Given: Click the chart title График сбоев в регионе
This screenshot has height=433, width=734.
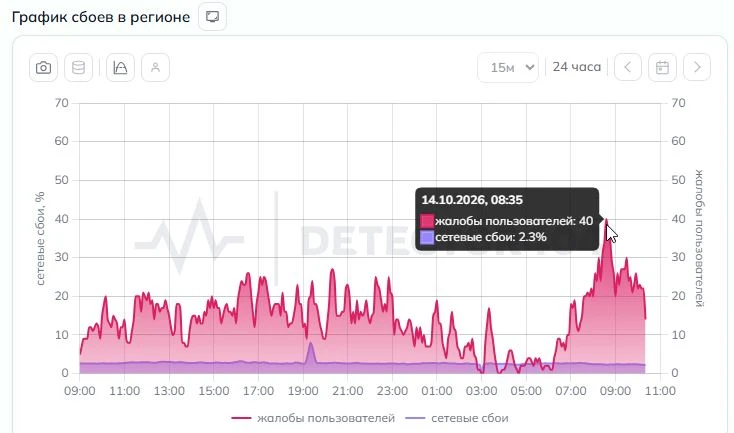Looking at the screenshot, I should [101, 17].
